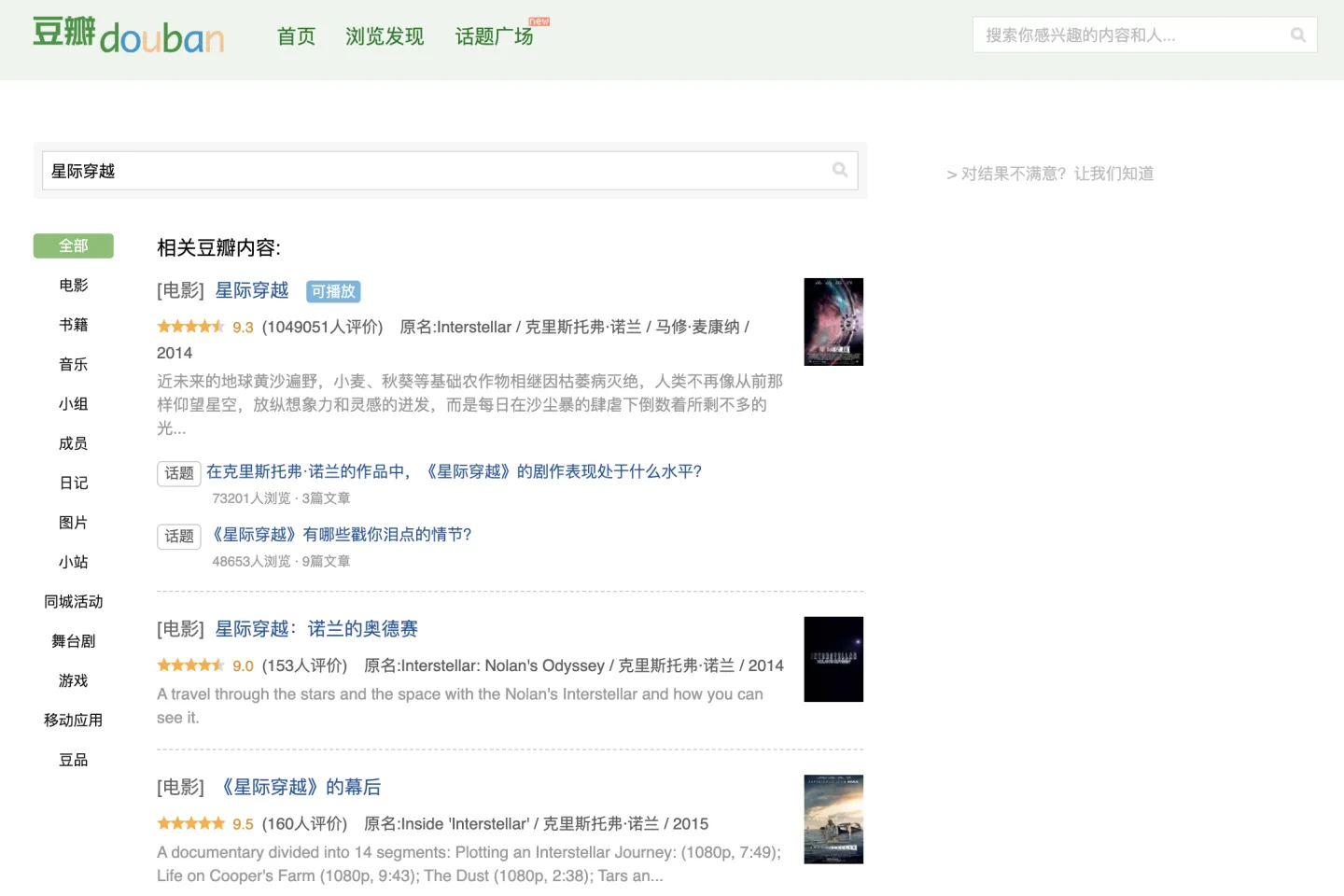Select the 小组 category filter
Image resolution: width=1344 pixels, height=896 pixels.
74,404
